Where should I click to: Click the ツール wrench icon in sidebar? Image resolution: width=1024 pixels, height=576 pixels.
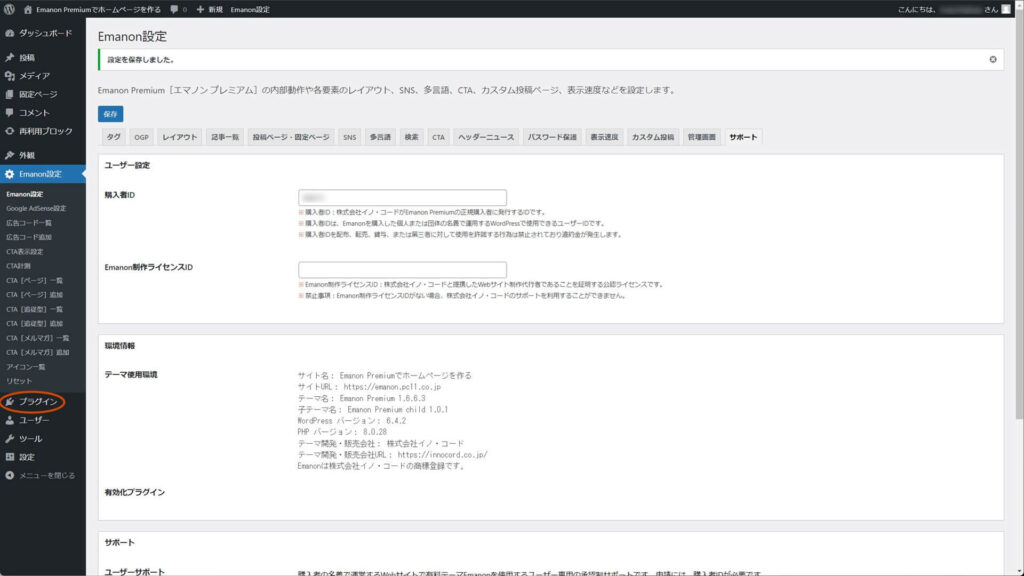[x=9, y=439]
